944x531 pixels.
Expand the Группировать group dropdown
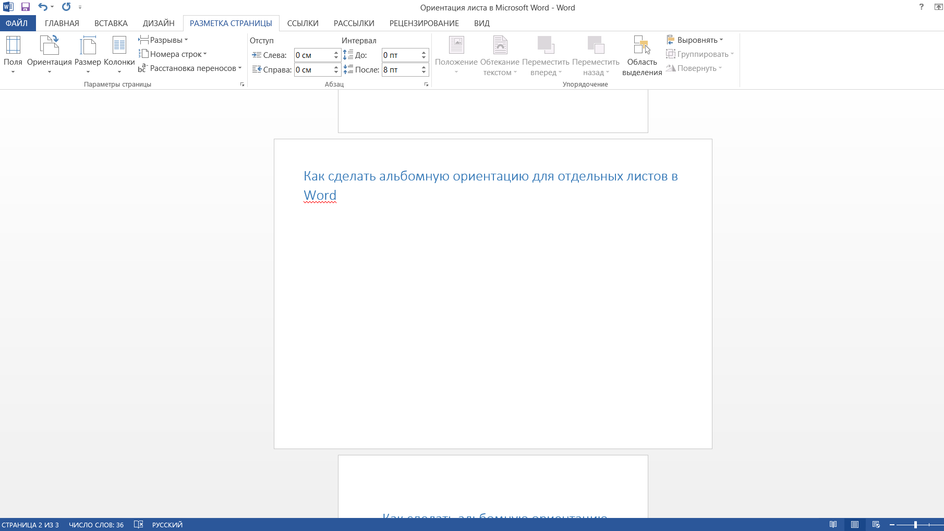click(x=700, y=54)
